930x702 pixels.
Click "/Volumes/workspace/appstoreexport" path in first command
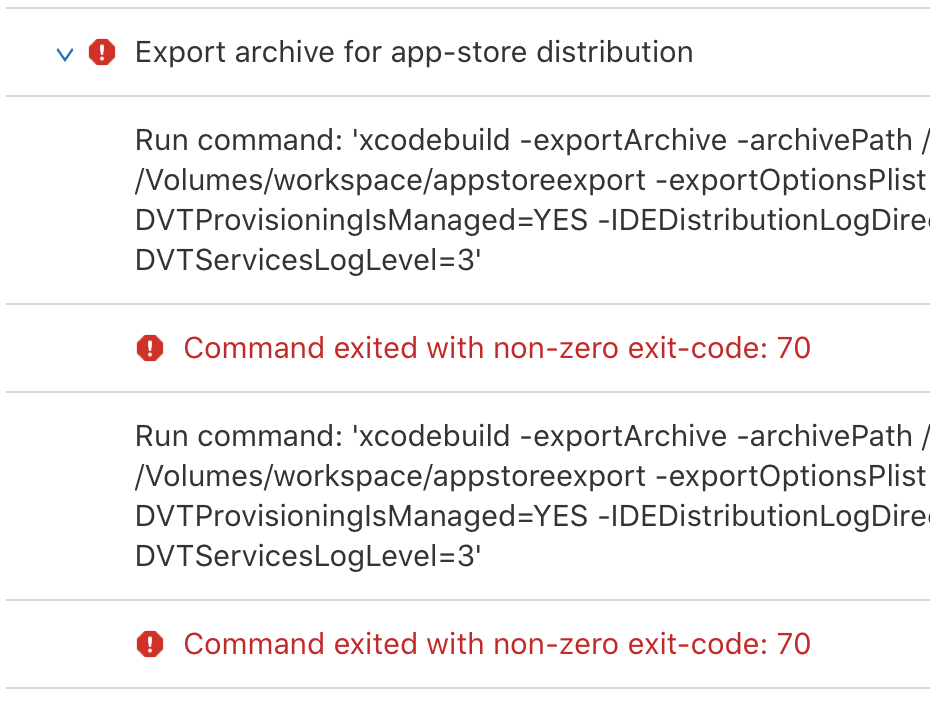pyautogui.click(x=390, y=180)
